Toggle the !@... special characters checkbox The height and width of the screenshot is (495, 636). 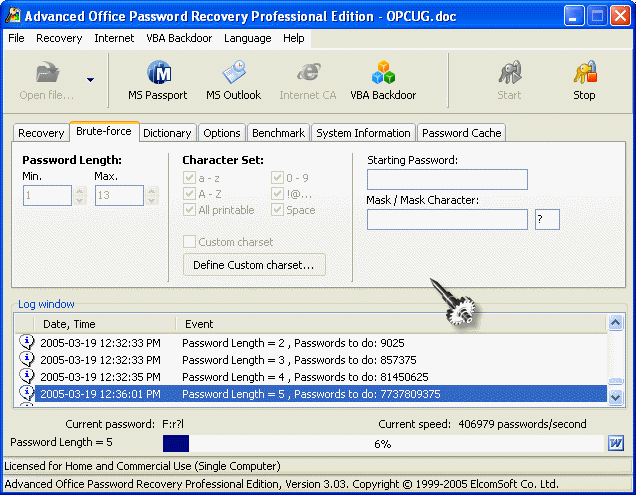277,194
